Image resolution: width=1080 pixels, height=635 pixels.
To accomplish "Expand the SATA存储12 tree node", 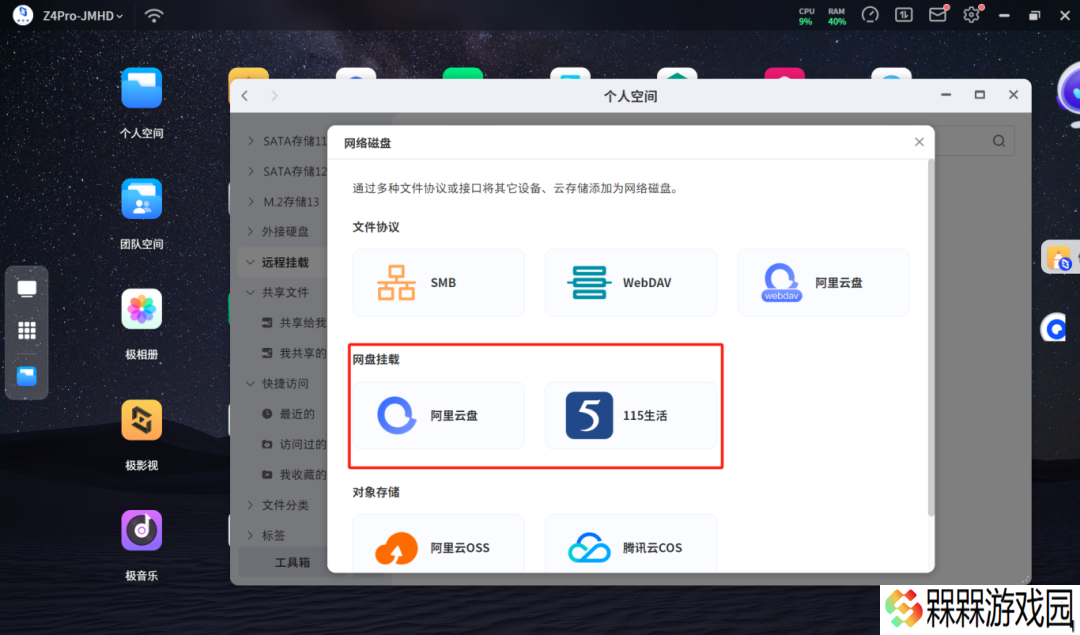I will pyautogui.click(x=251, y=171).
